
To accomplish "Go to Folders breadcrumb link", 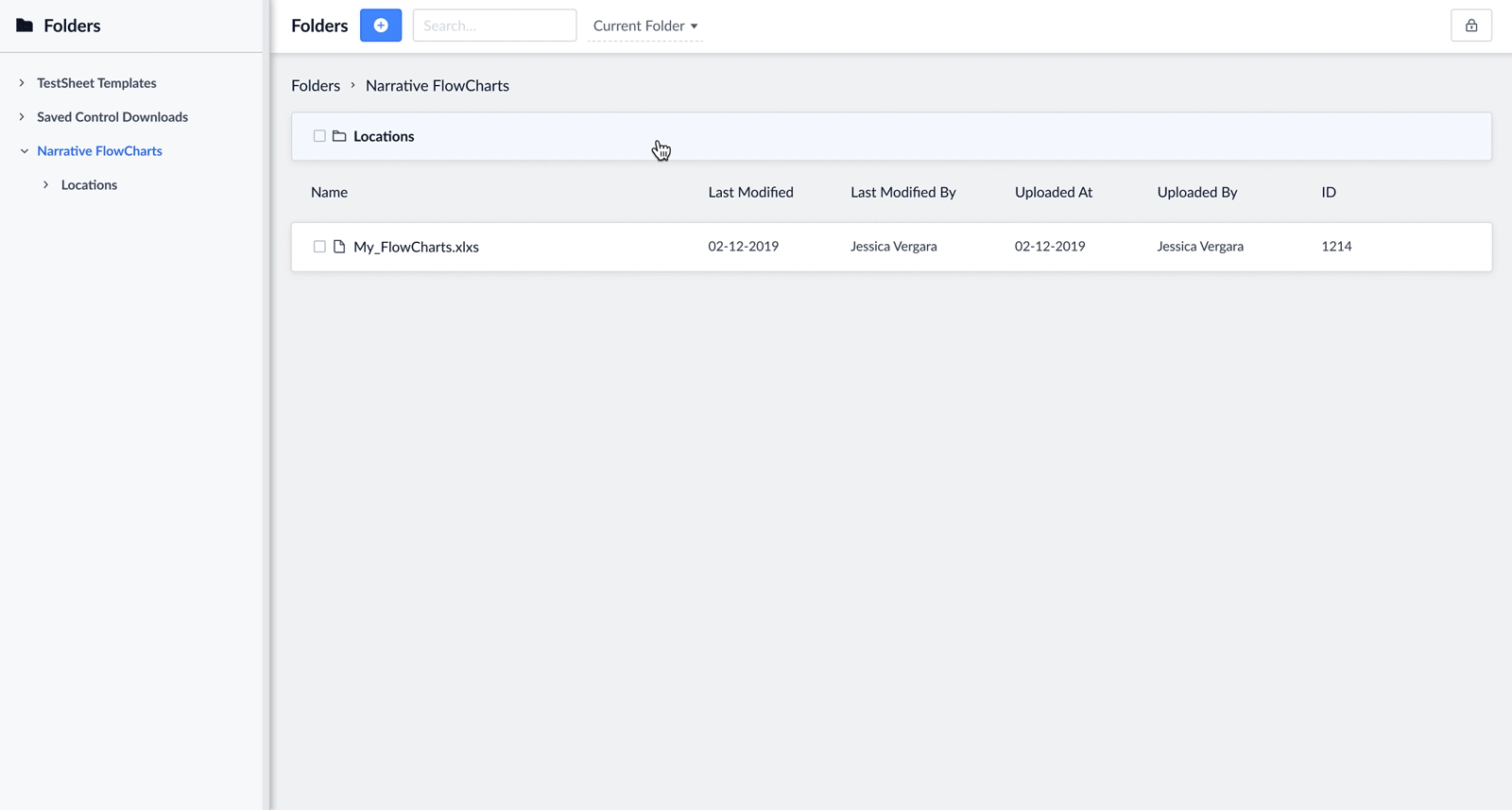I will click(316, 85).
